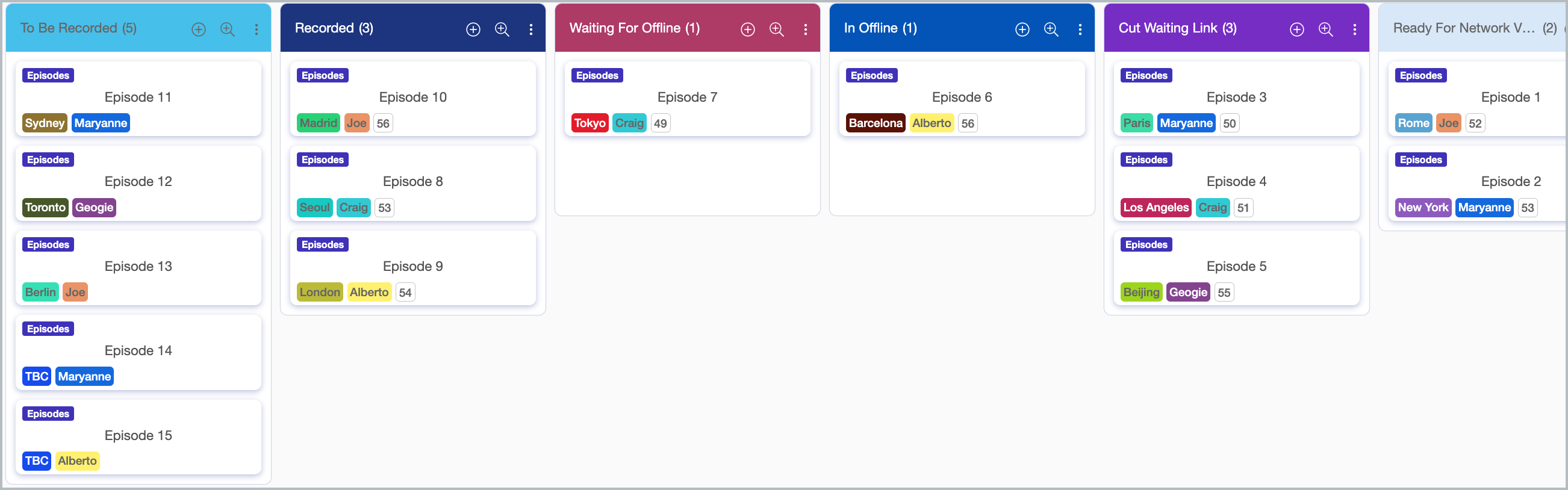Search within Waiting For Offline column
The height and width of the screenshot is (490, 1568).
777,29
